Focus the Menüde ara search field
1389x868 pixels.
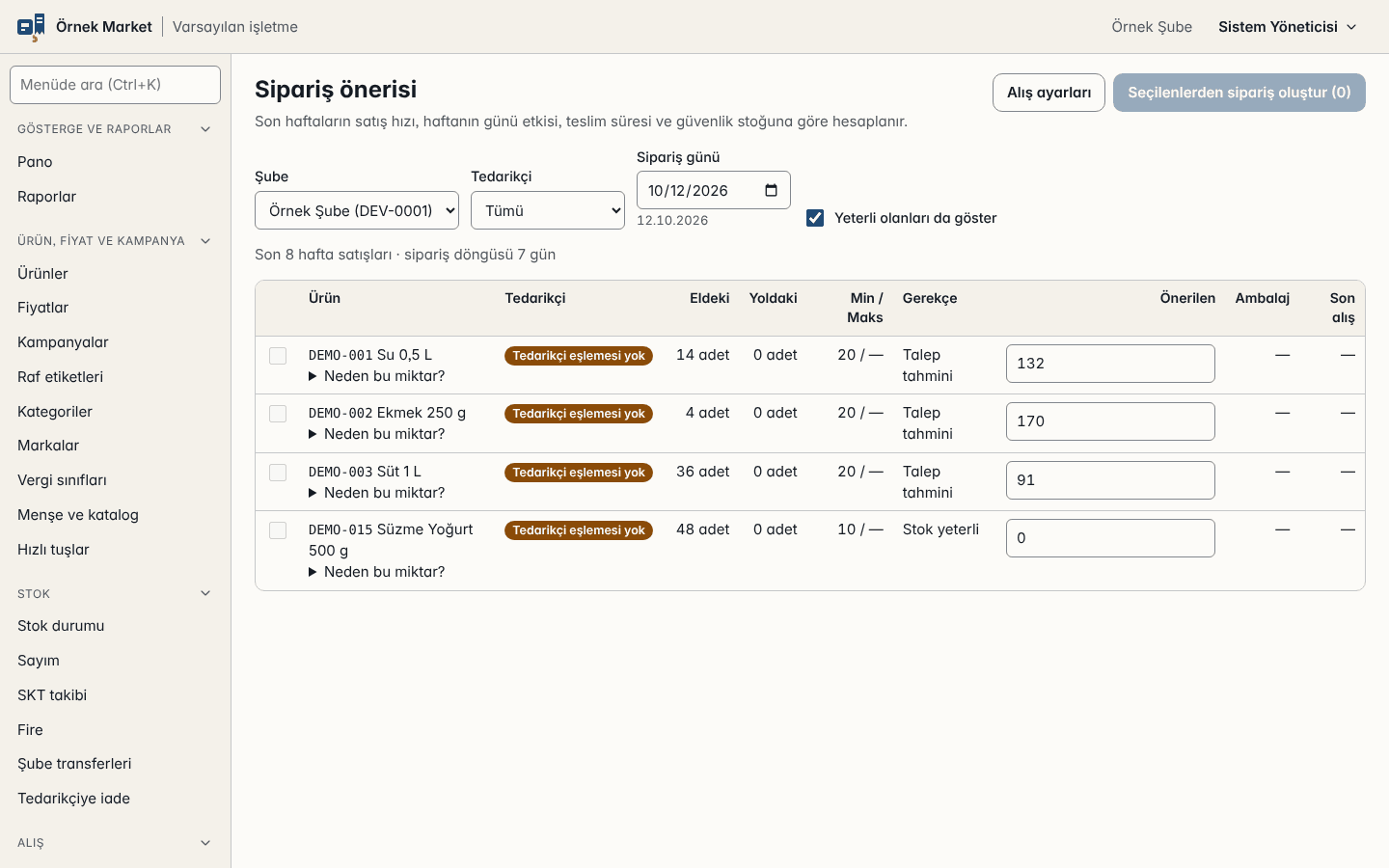point(115,85)
